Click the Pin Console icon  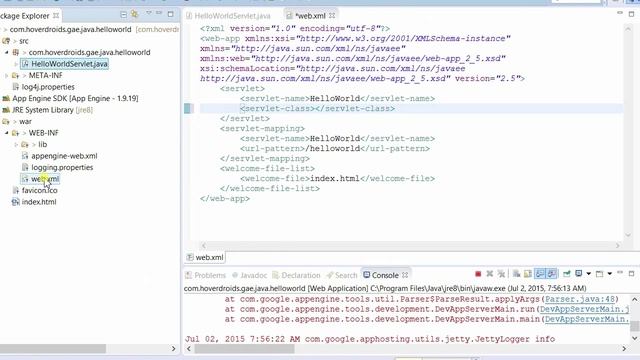567,274
